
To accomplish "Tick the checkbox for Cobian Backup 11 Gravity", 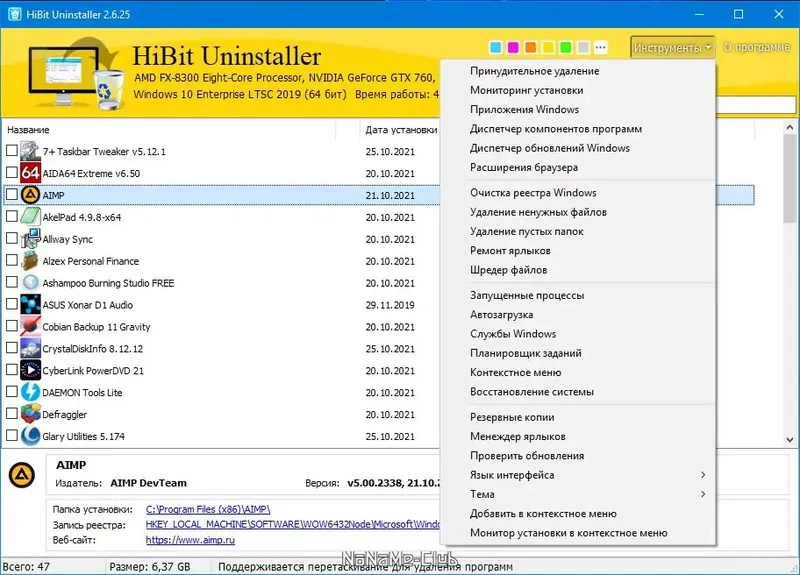I will point(12,326).
